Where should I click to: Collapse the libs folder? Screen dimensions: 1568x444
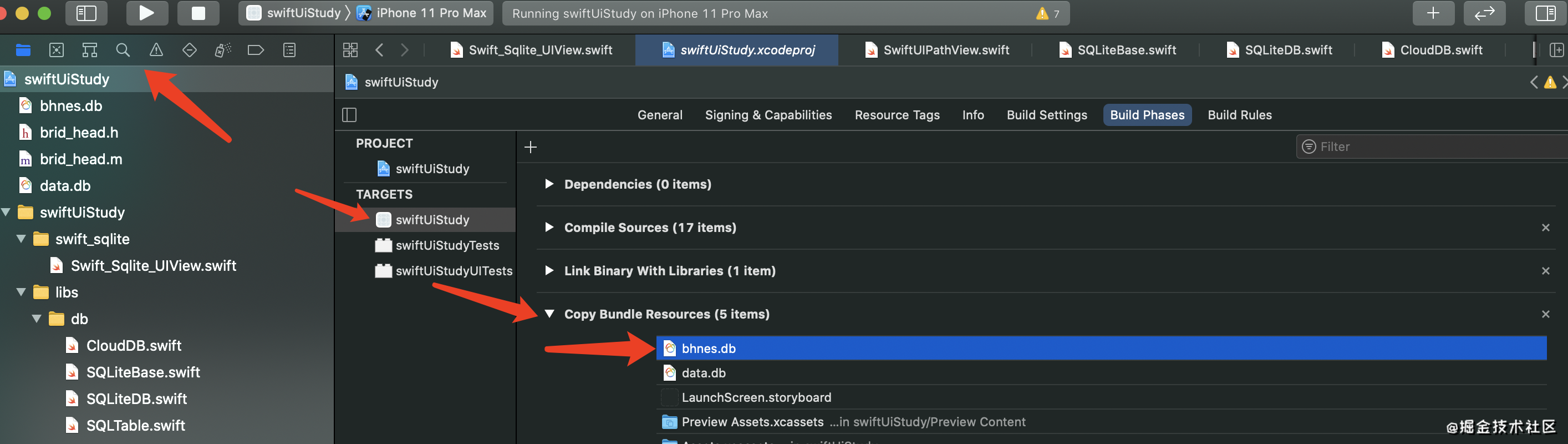(x=21, y=292)
